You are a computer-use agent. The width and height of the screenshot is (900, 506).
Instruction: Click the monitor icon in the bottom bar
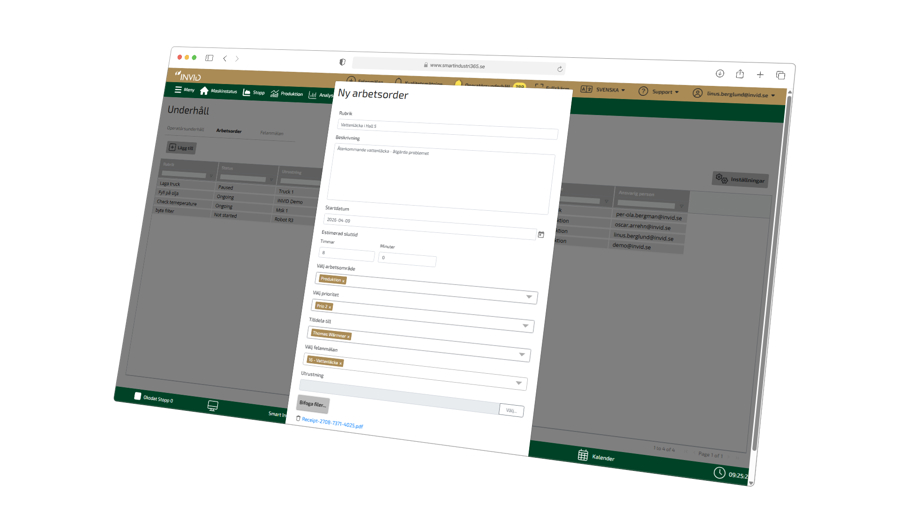click(x=213, y=406)
